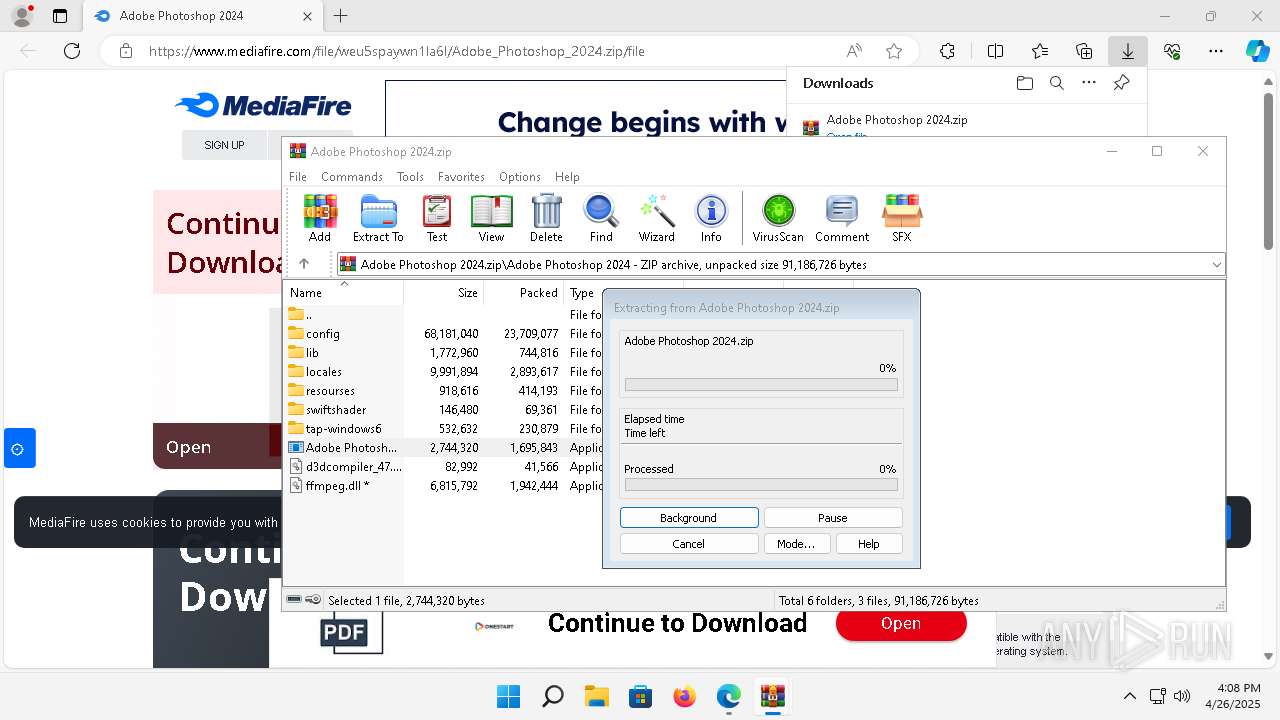Click the MediaFire logo
The width and height of the screenshot is (1280, 720).
[x=263, y=105]
